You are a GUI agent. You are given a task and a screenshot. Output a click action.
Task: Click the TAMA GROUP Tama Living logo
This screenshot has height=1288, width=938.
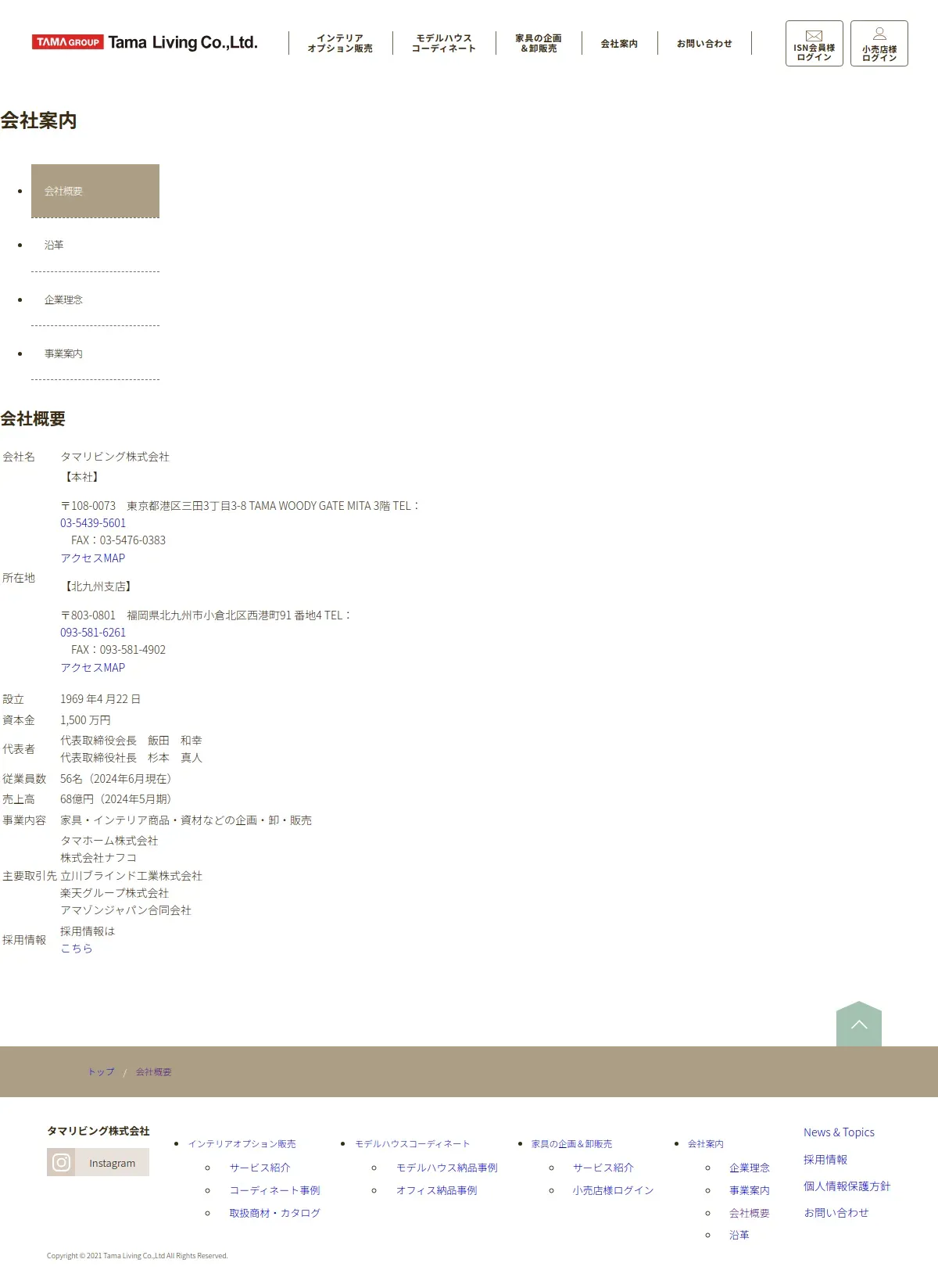145,42
